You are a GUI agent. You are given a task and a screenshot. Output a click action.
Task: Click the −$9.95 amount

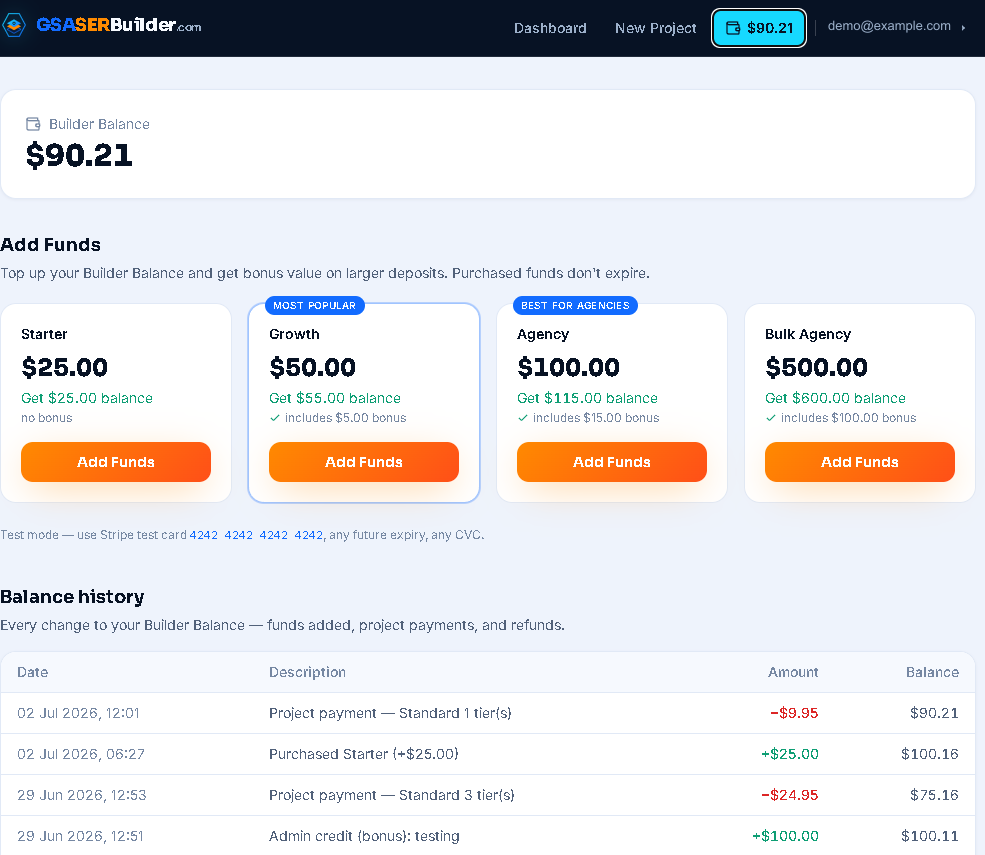point(794,713)
